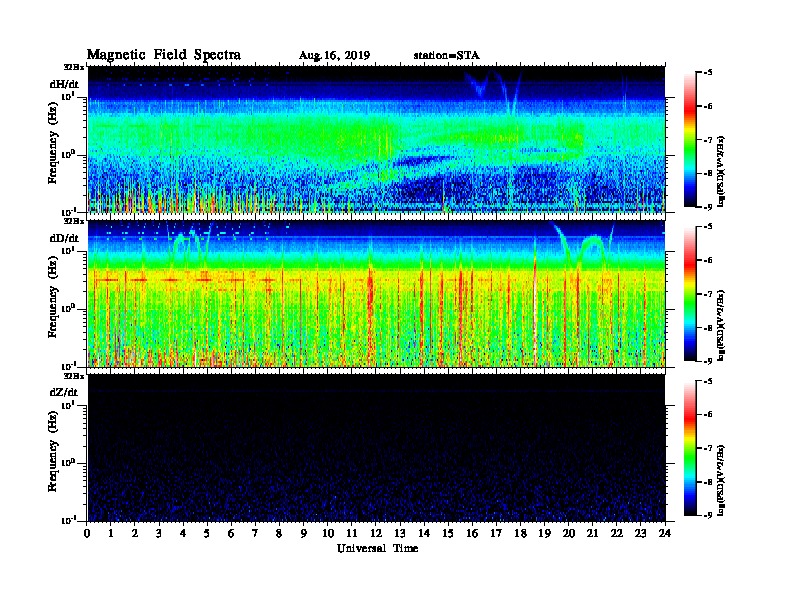Click the "-6" value on dZ/dt color scale
Viewport: 792px width, 612px height.
click(708, 414)
